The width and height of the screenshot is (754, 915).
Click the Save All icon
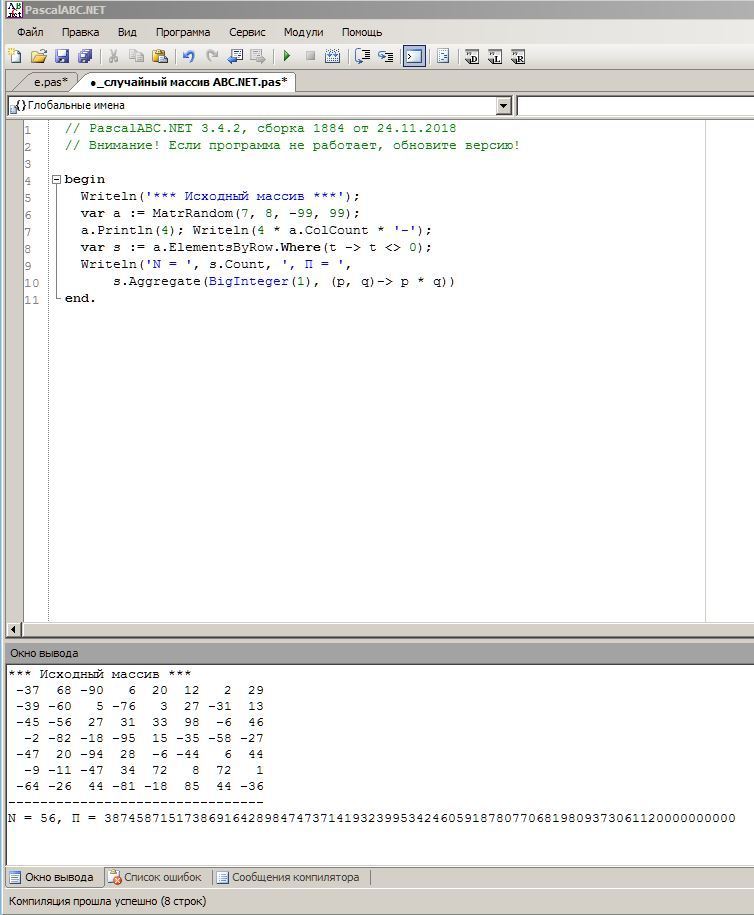85,56
